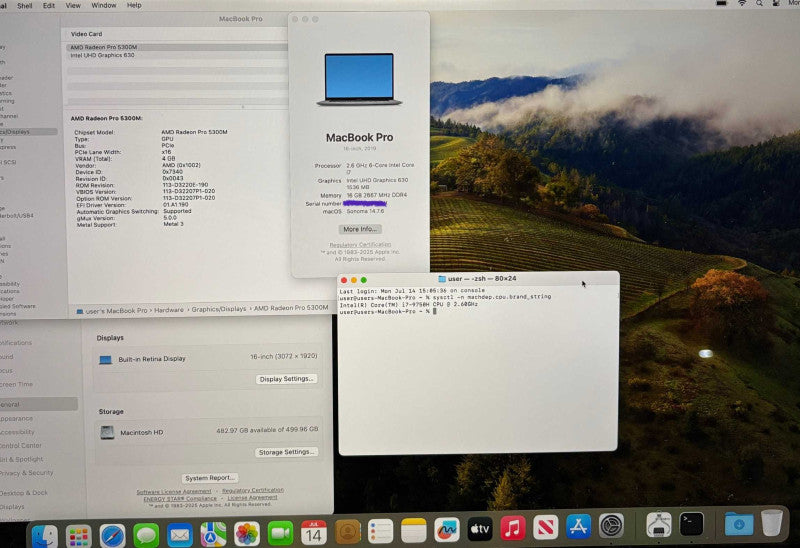
Task: Click AMD Radeon Pro 5300M in path bar
Action: pos(291,308)
